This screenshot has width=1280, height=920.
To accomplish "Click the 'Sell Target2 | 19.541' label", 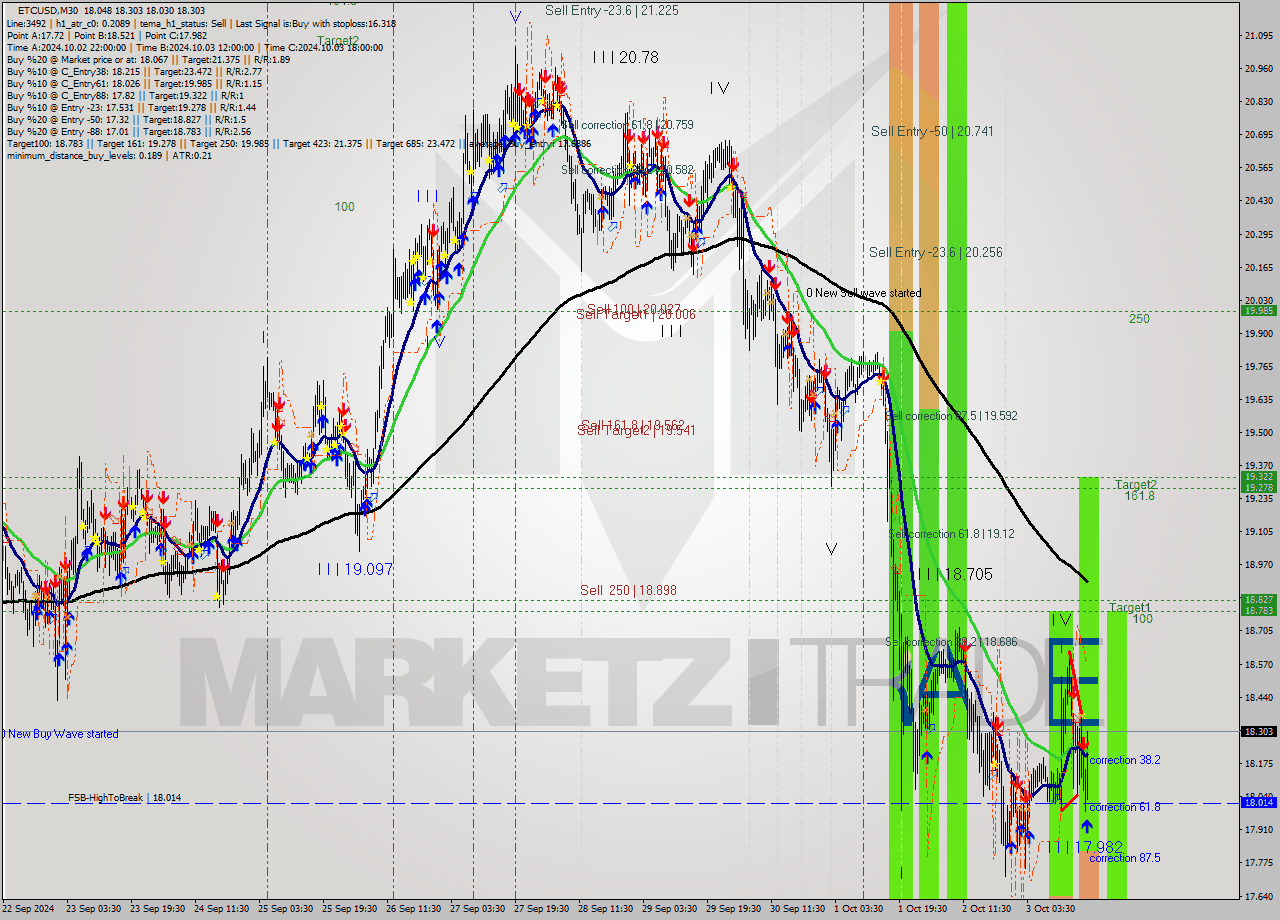I will (x=636, y=430).
